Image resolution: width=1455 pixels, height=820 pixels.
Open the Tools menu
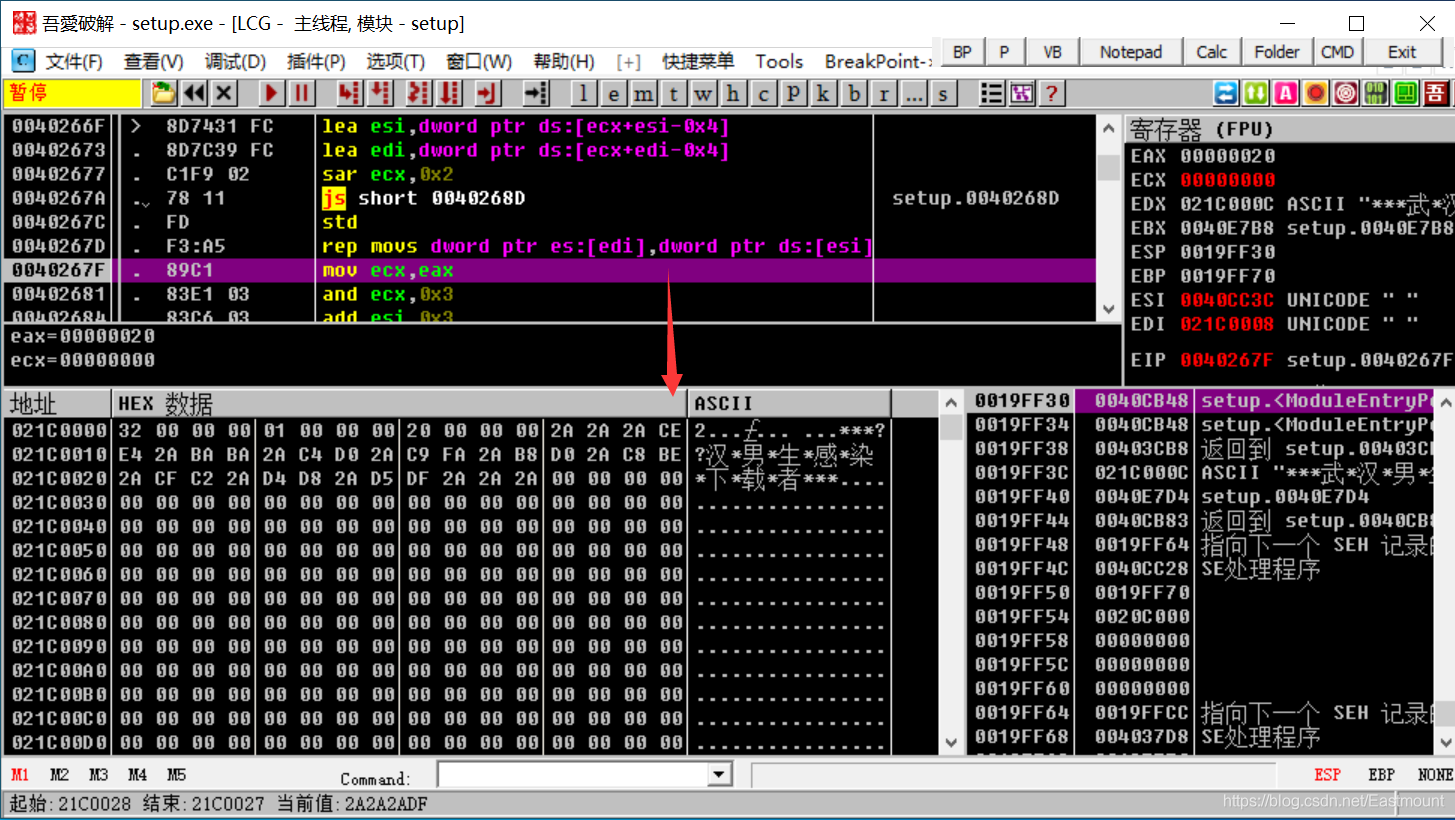coord(779,61)
